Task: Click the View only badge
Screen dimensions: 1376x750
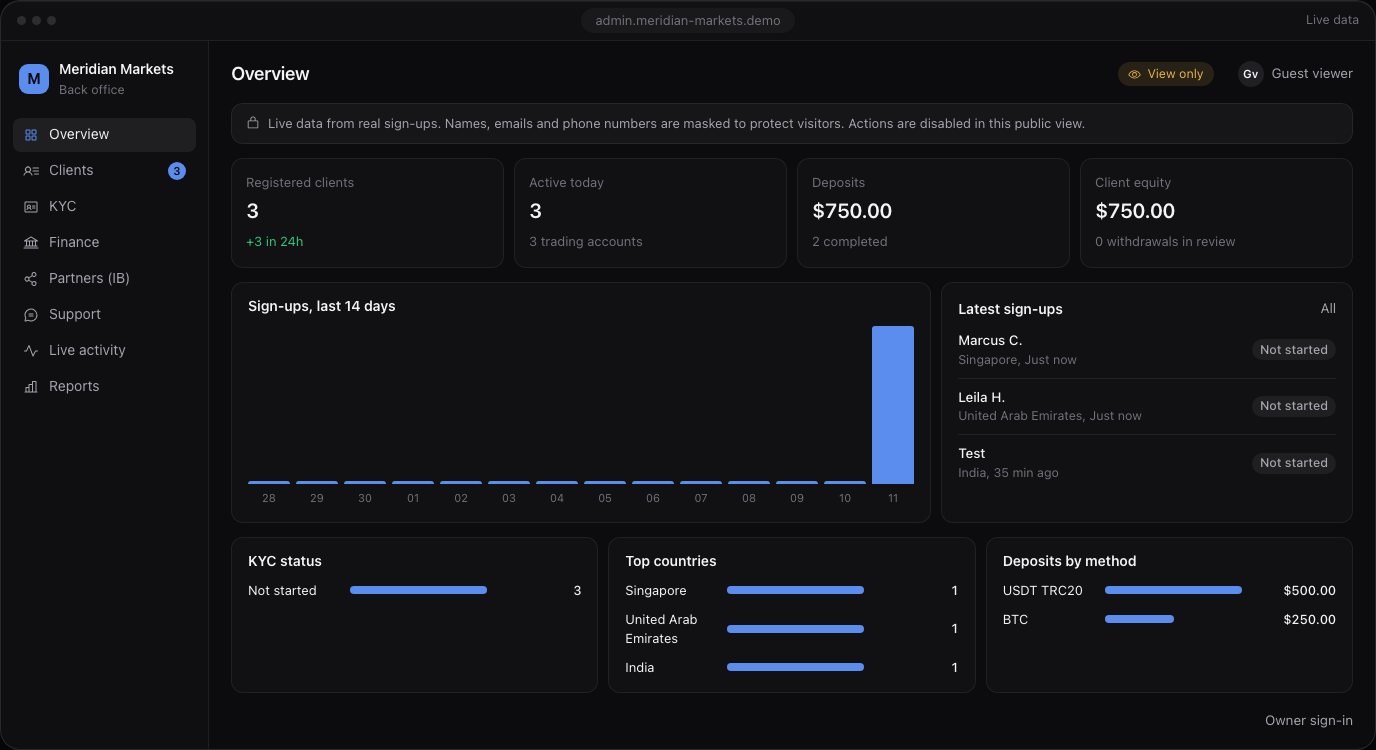Action: pyautogui.click(x=1166, y=74)
